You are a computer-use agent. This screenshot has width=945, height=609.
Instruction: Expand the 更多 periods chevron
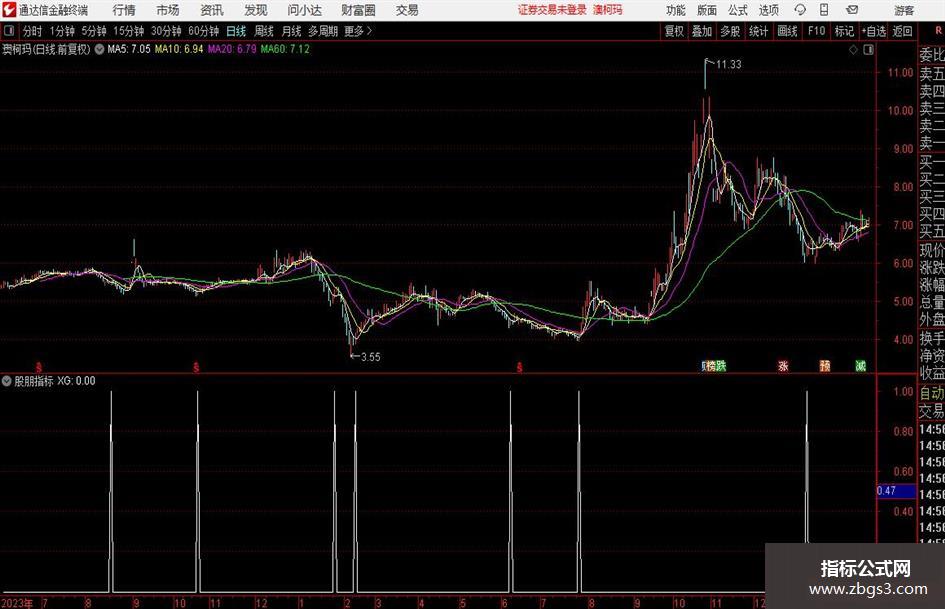pyautogui.click(x=359, y=31)
